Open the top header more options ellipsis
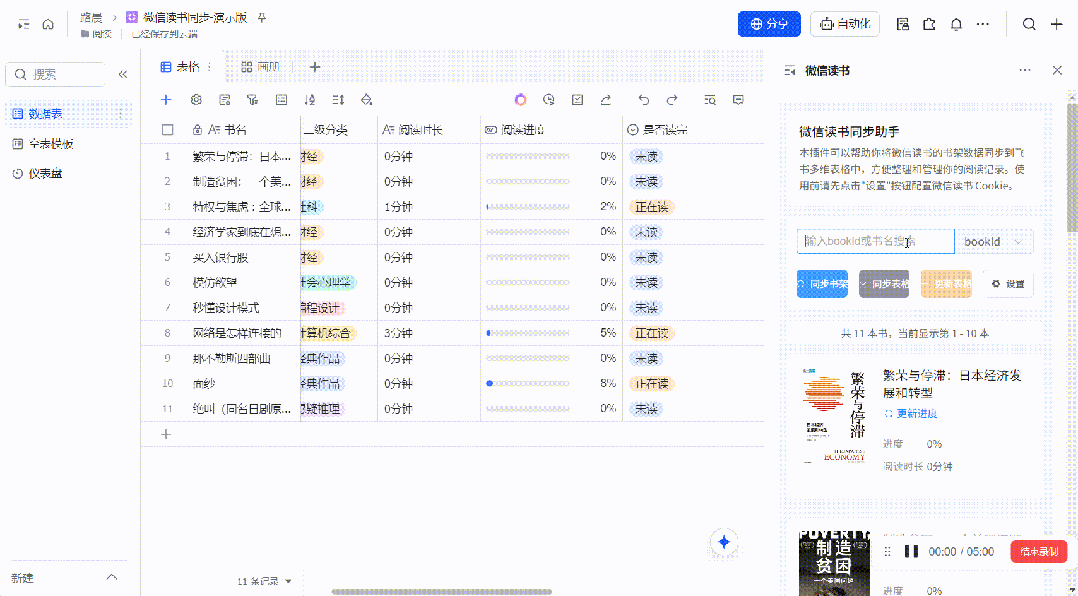Image resolution: width=1078 pixels, height=596 pixels. (x=983, y=24)
